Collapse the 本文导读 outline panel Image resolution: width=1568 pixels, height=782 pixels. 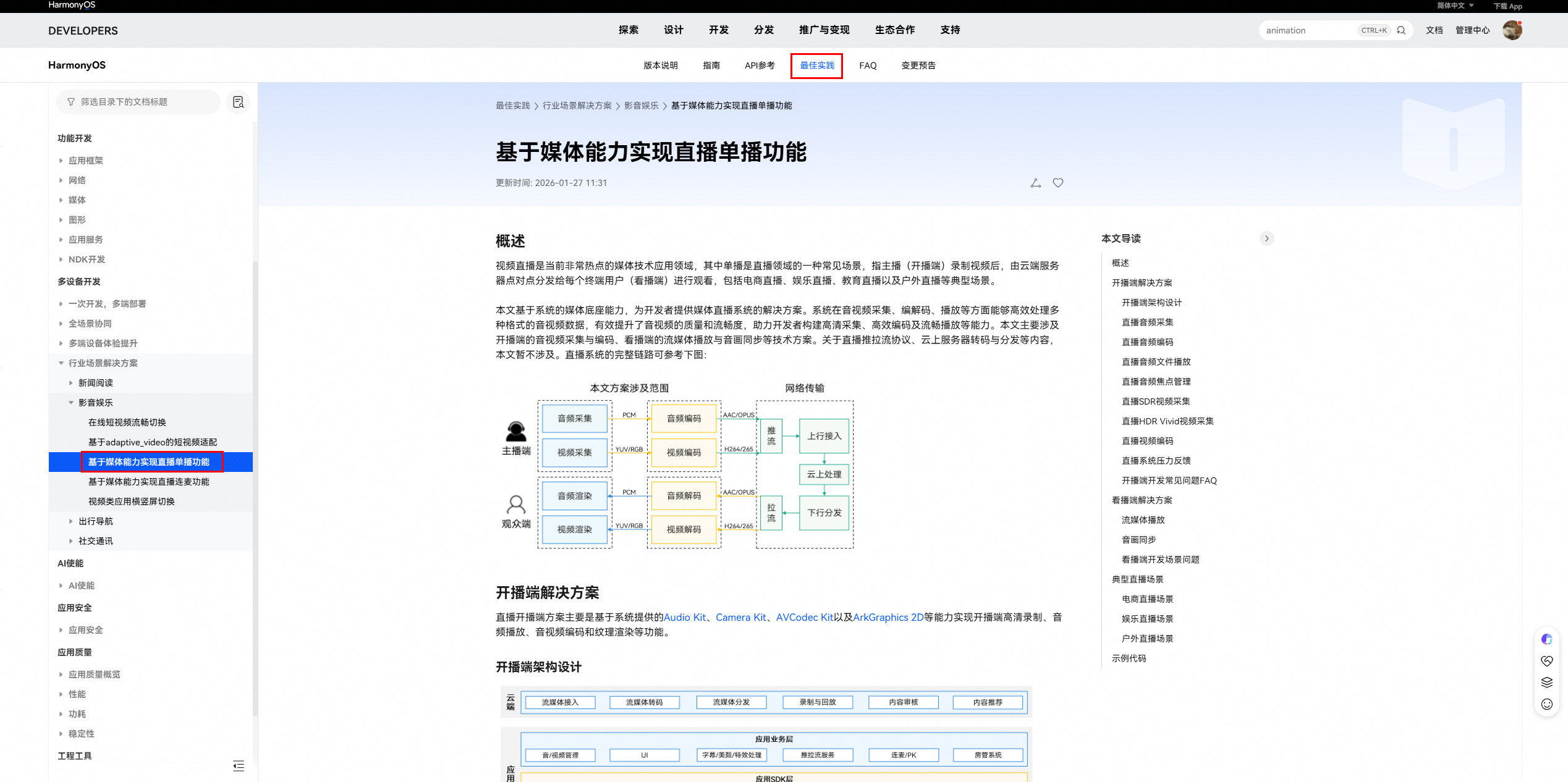(1267, 238)
